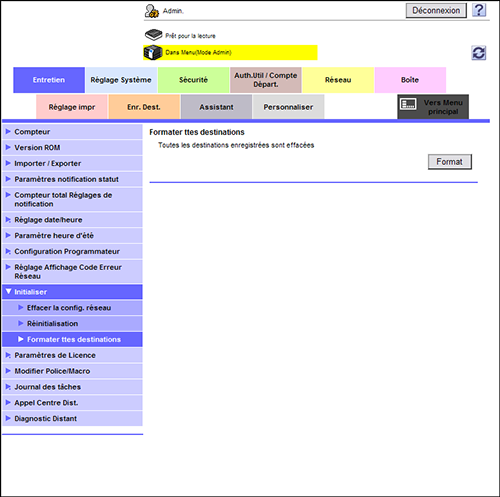This screenshot has height=497, width=500.
Task: Open the Réseau tab
Action: click(x=338, y=80)
